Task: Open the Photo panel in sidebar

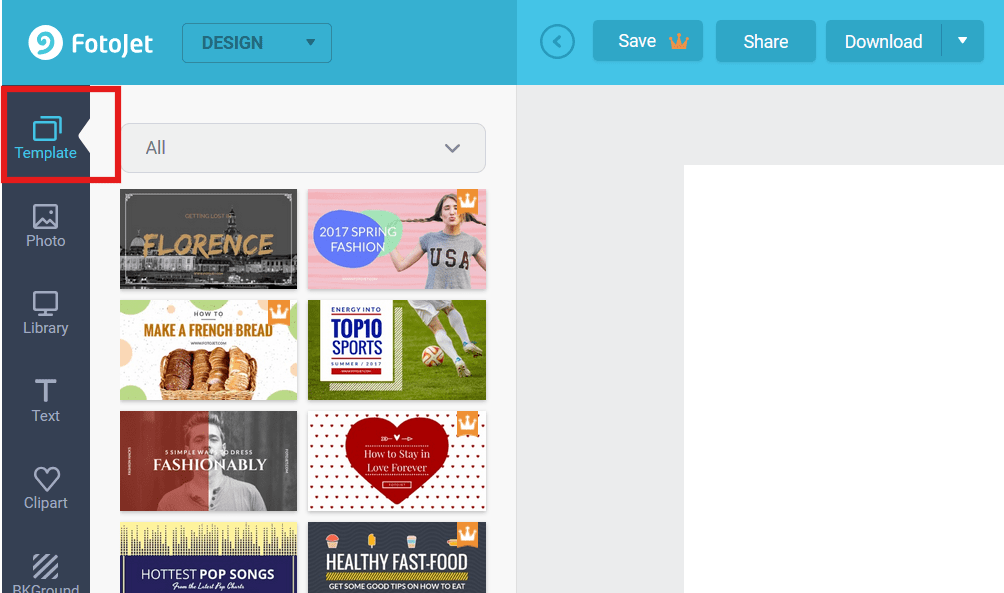Action: coord(46,226)
